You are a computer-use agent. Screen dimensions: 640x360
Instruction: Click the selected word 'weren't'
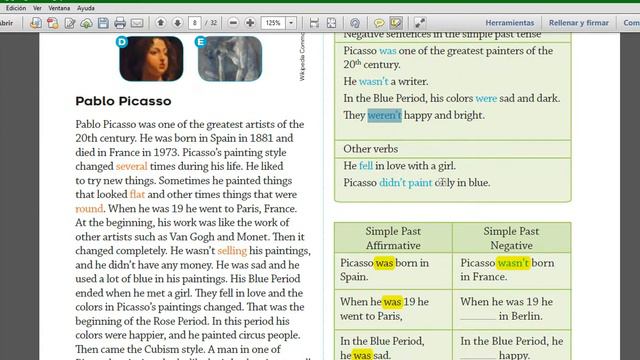point(384,116)
